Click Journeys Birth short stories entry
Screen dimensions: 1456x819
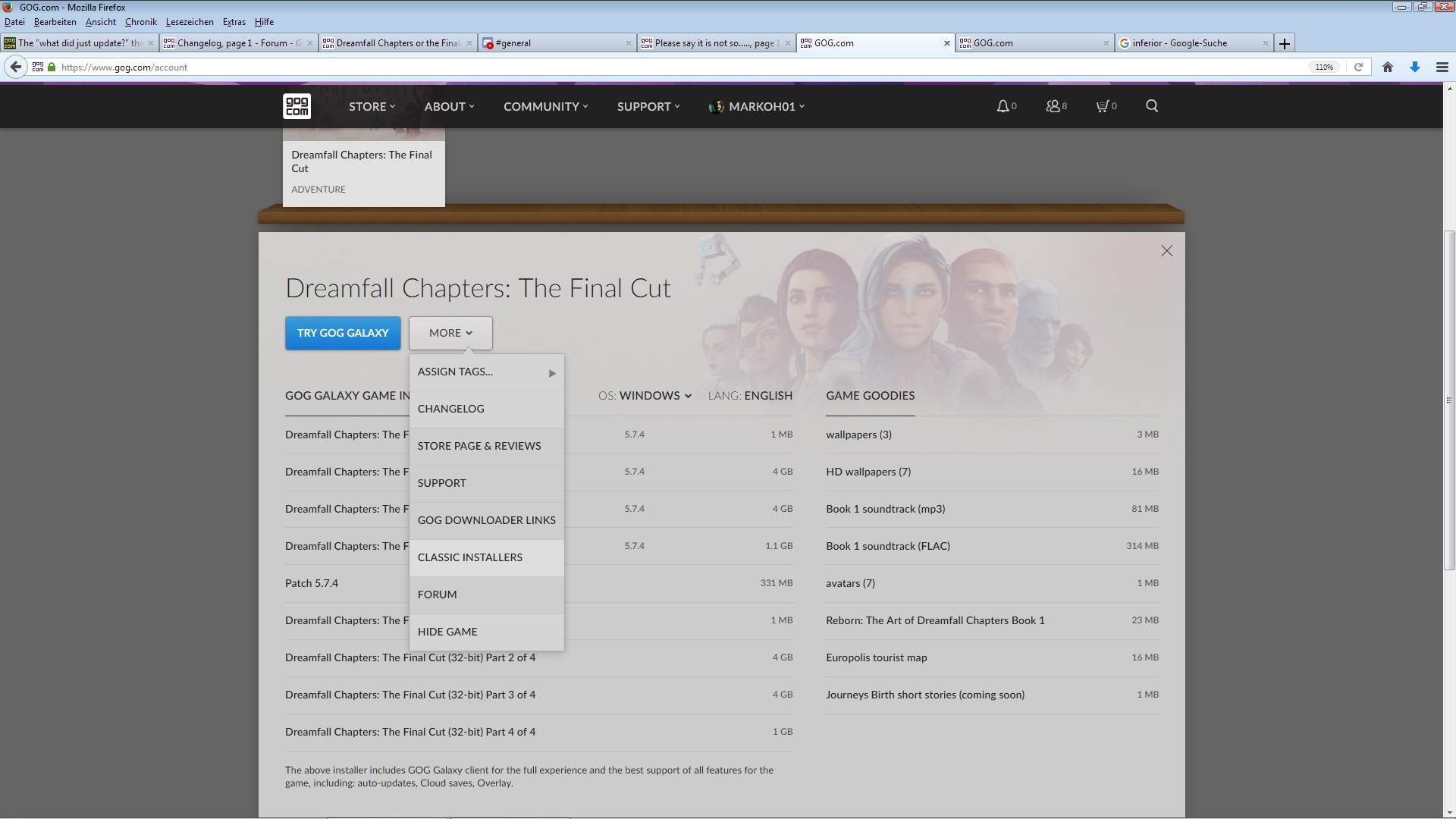992,695
